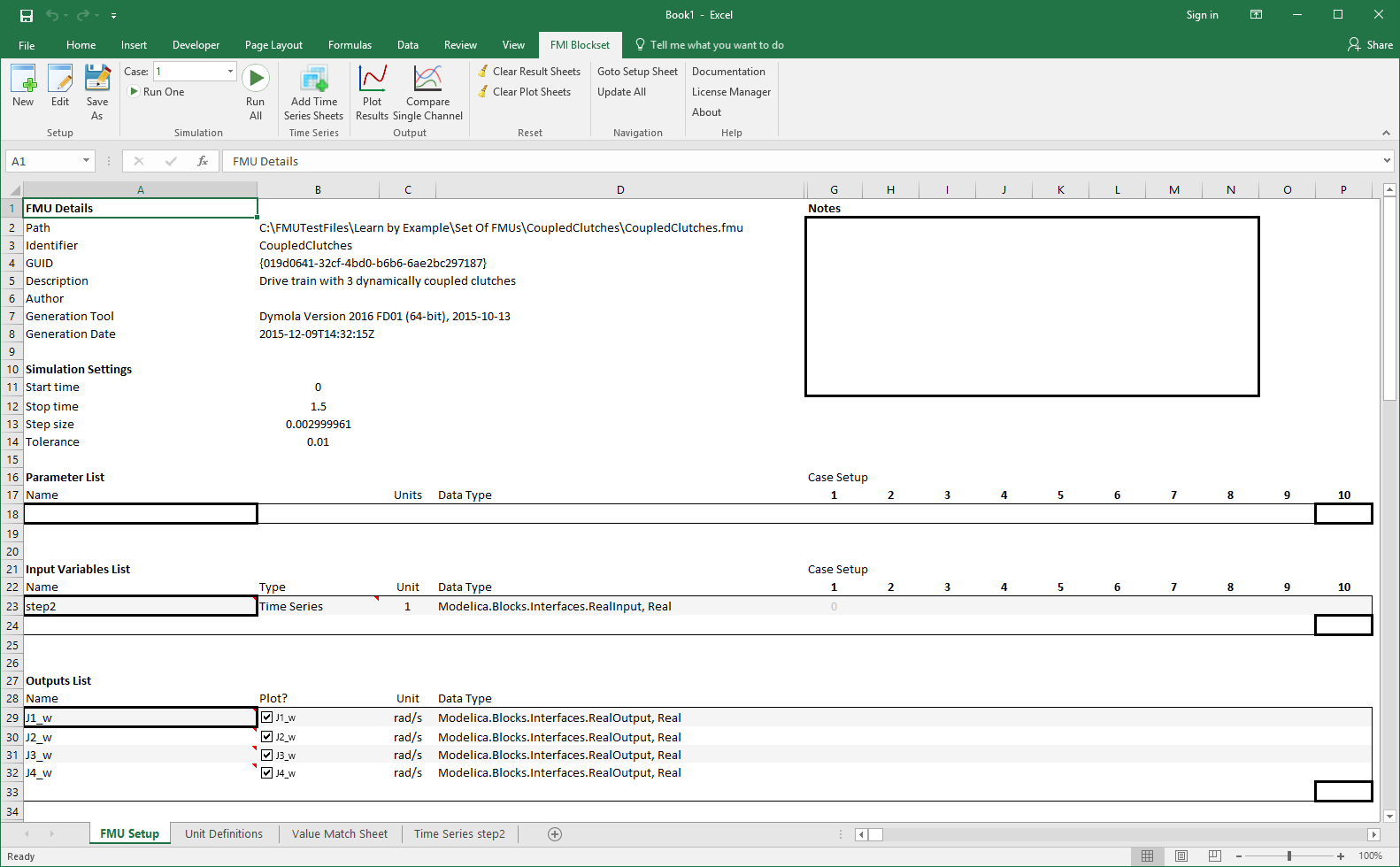Click Update All button
The width and height of the screenshot is (1400, 867).
[x=621, y=92]
